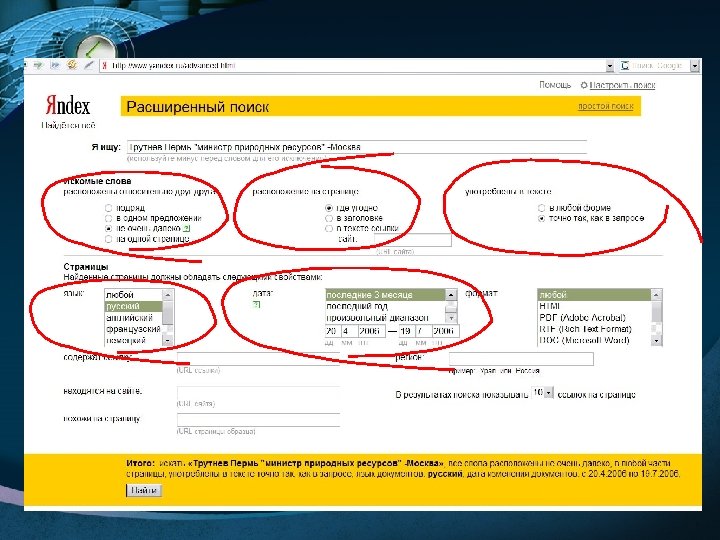Viewport: 720px width, 540px height.
Task: Click the reload icon in browser toolbar
Action: point(72,65)
